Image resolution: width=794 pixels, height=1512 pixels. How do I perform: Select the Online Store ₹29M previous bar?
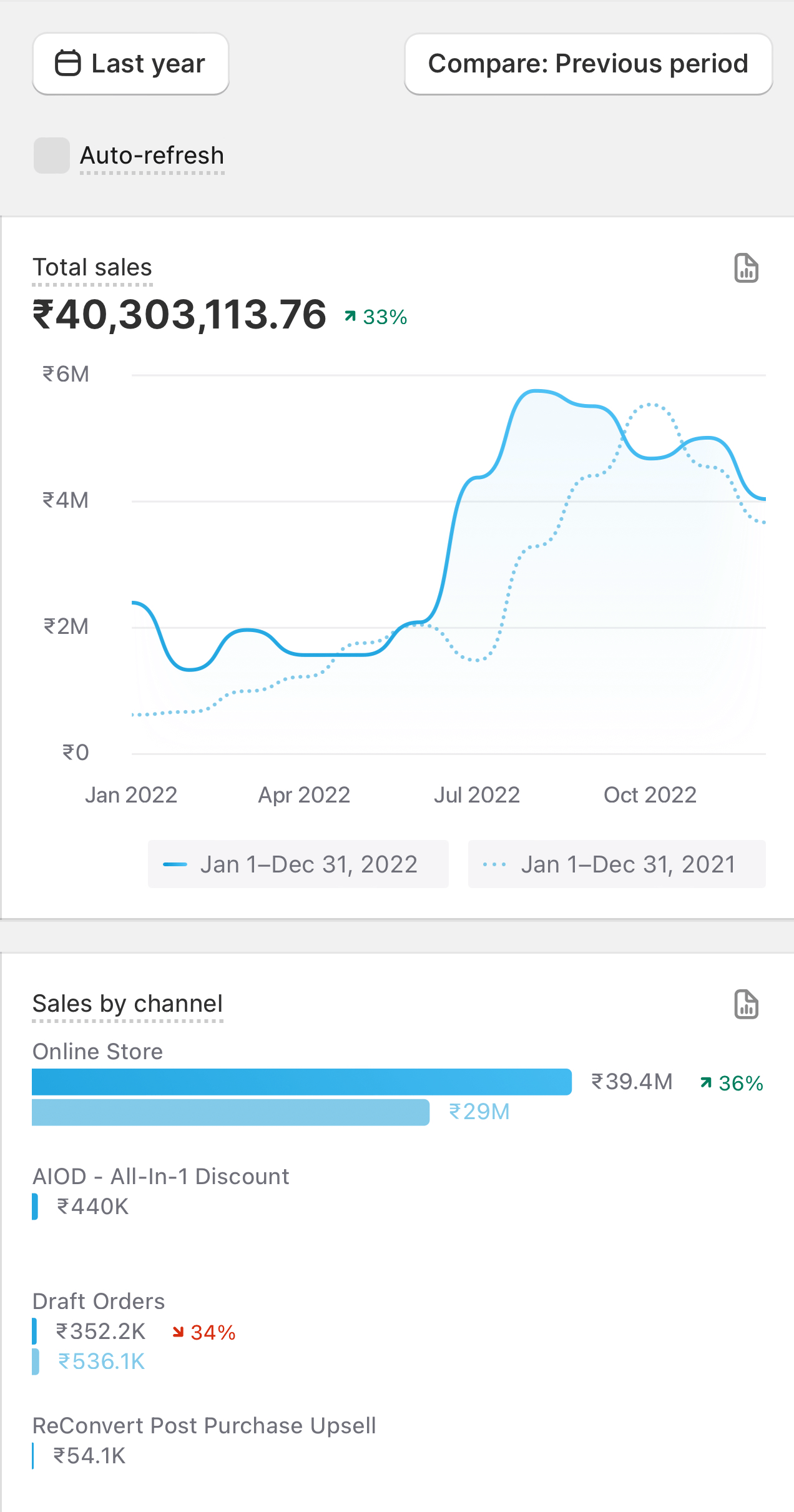pyautogui.click(x=230, y=1112)
